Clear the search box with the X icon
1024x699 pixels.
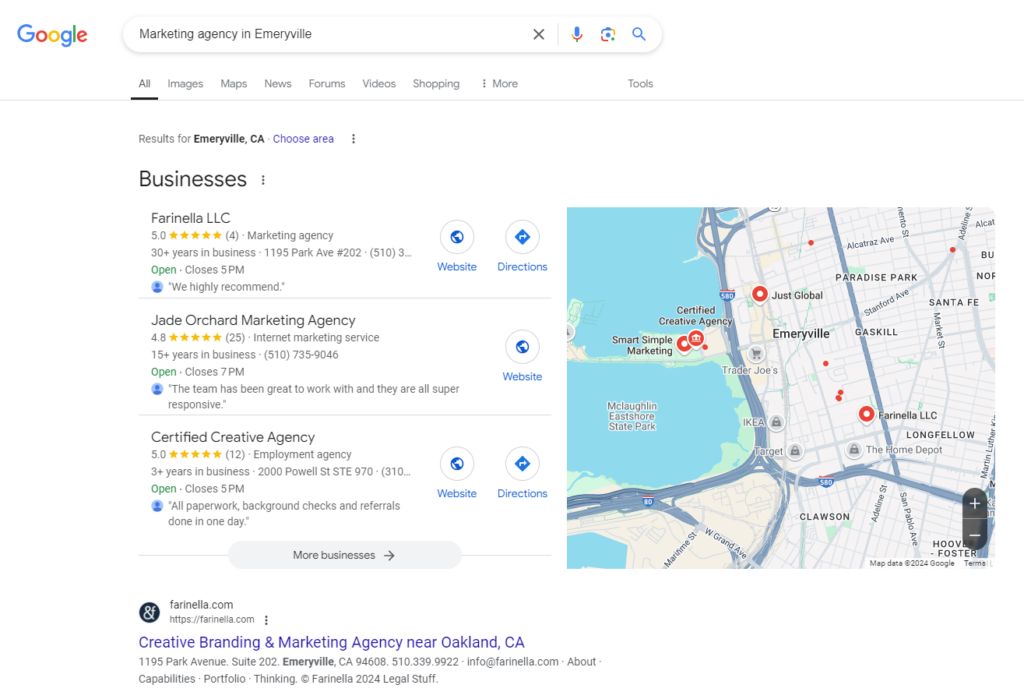tap(539, 33)
